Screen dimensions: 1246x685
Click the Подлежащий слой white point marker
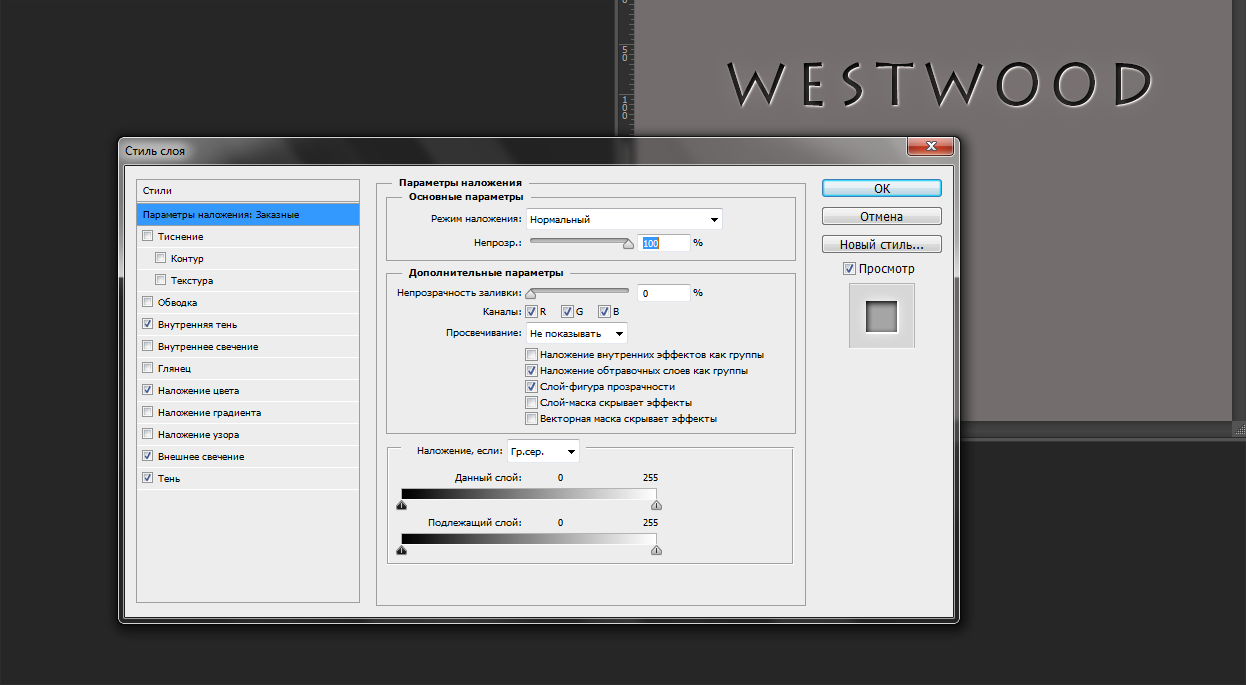(x=656, y=549)
